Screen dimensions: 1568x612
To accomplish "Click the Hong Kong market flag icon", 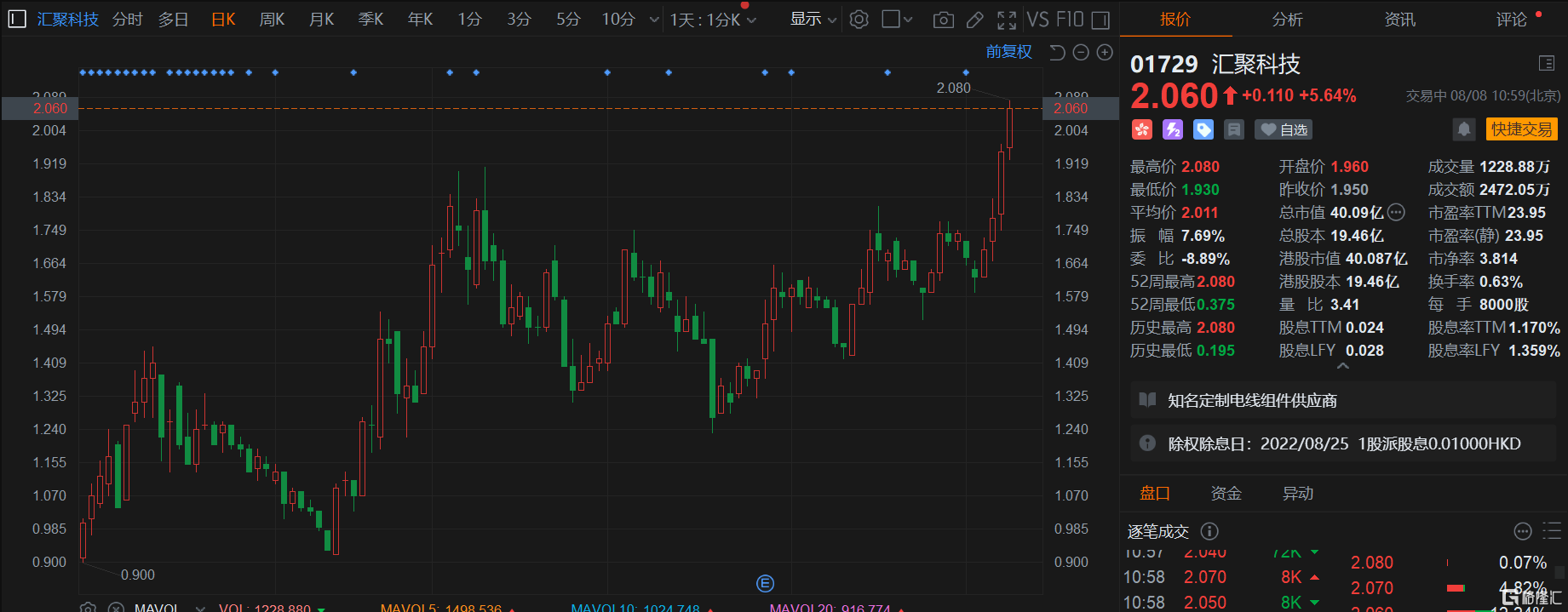I will point(1142,129).
